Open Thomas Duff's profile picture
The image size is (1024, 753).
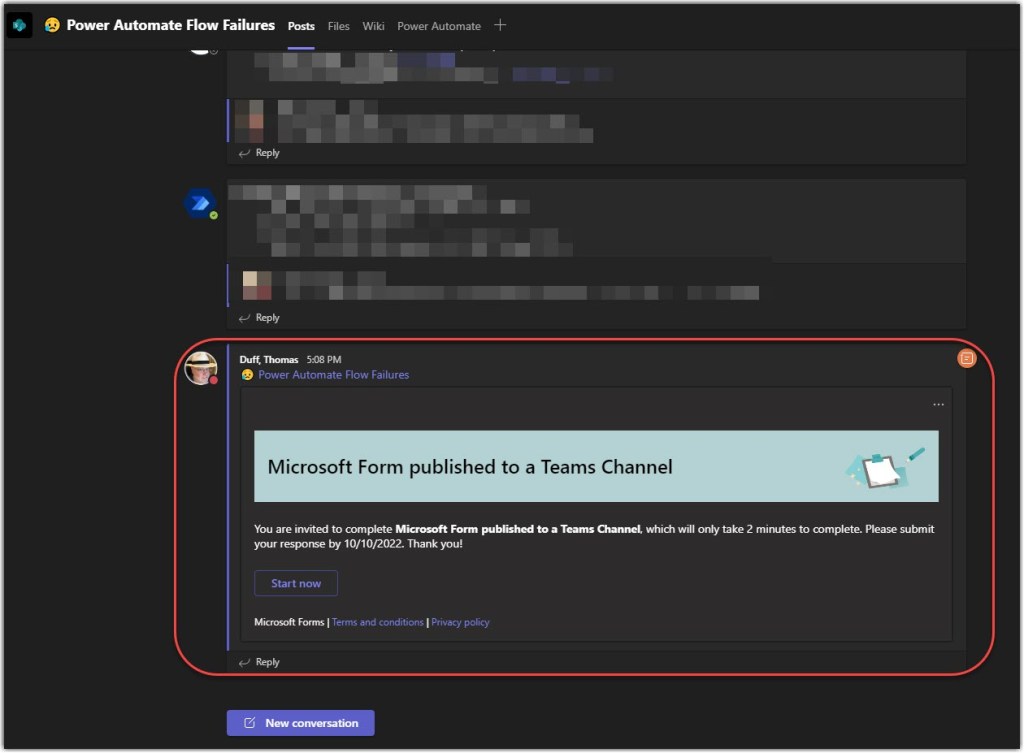click(x=200, y=368)
